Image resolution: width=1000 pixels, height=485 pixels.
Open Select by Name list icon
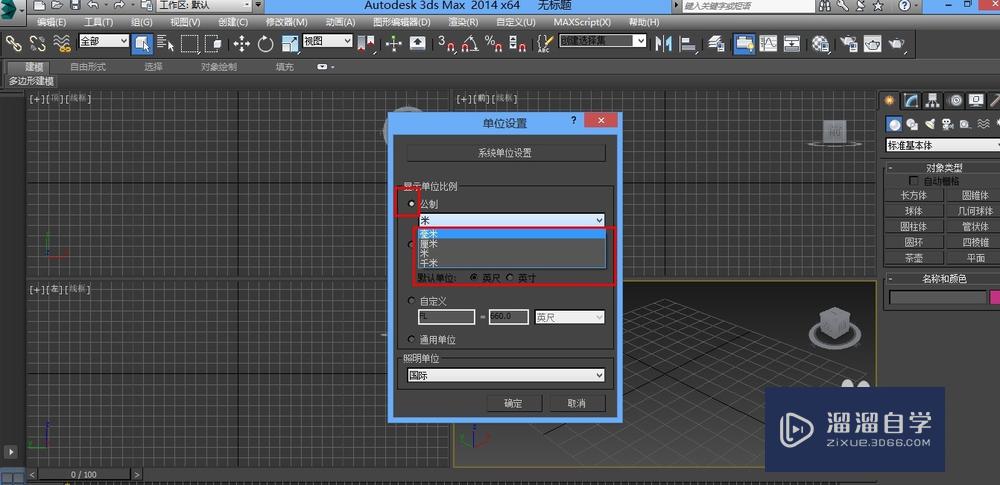[x=166, y=43]
